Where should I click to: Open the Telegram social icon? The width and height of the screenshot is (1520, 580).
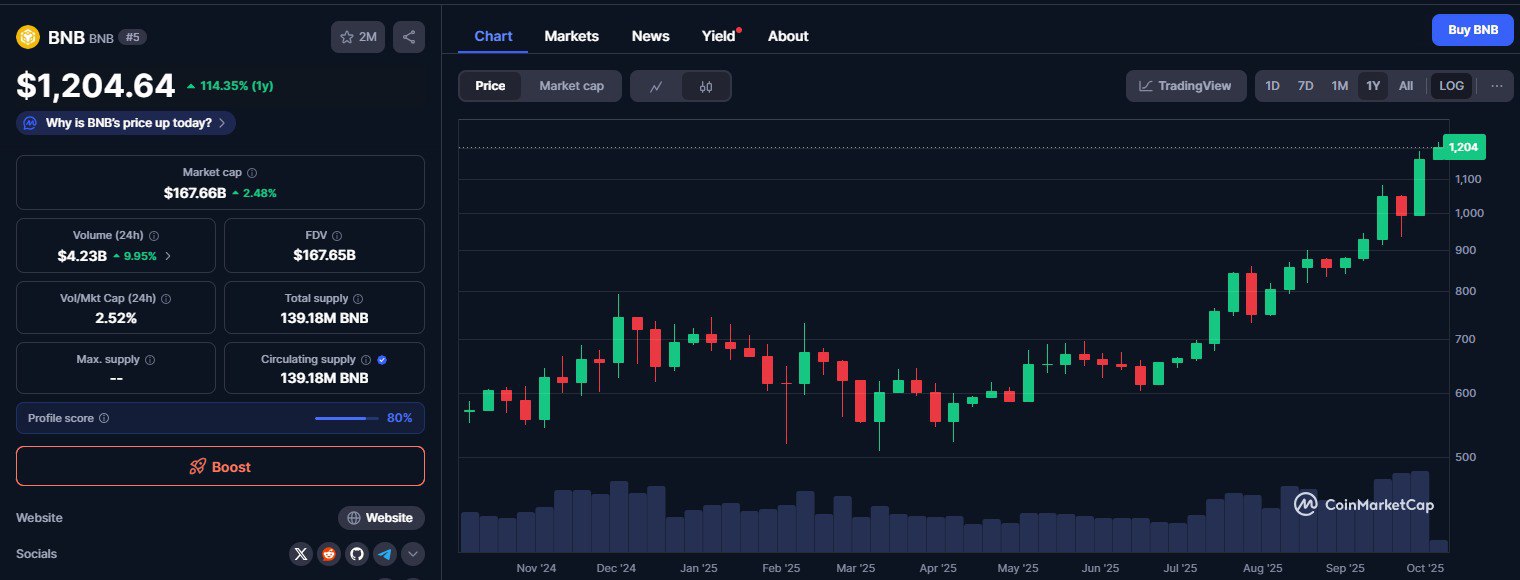tap(385, 554)
